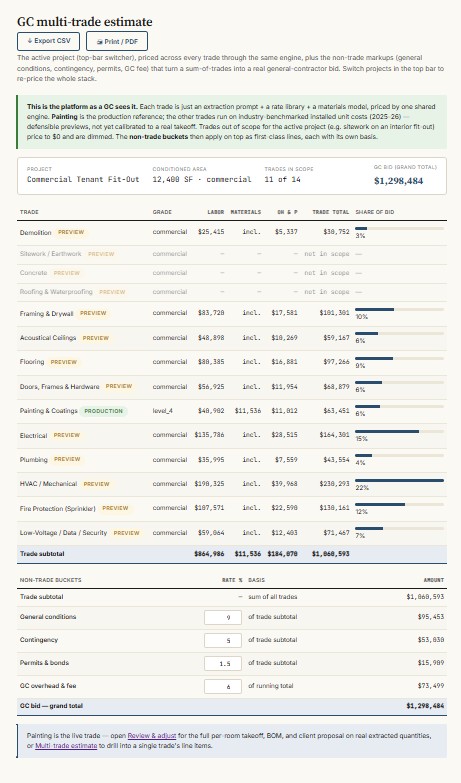Click the Electrical labor value $135,786
The width and height of the screenshot is (461, 783).
point(209,435)
